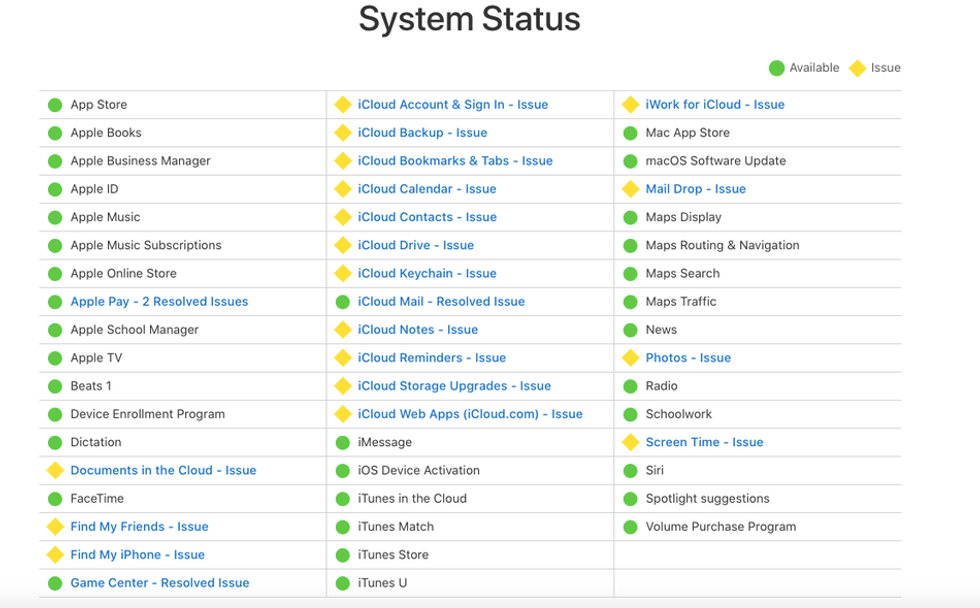Click the green dot beside iCloud Mail
The width and height of the screenshot is (980, 608).
[x=343, y=302]
